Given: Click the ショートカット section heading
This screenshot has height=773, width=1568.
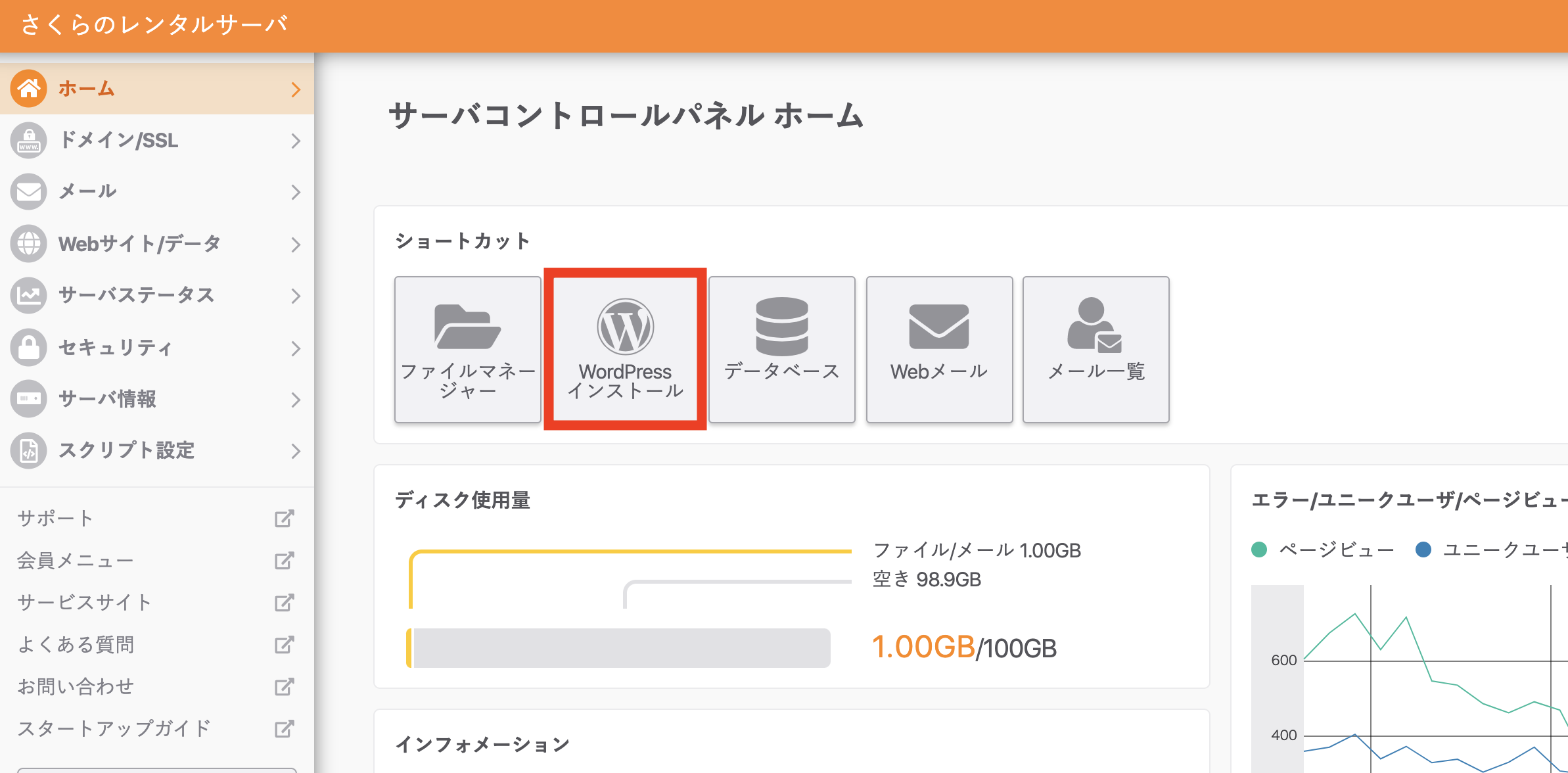Looking at the screenshot, I should coord(463,241).
